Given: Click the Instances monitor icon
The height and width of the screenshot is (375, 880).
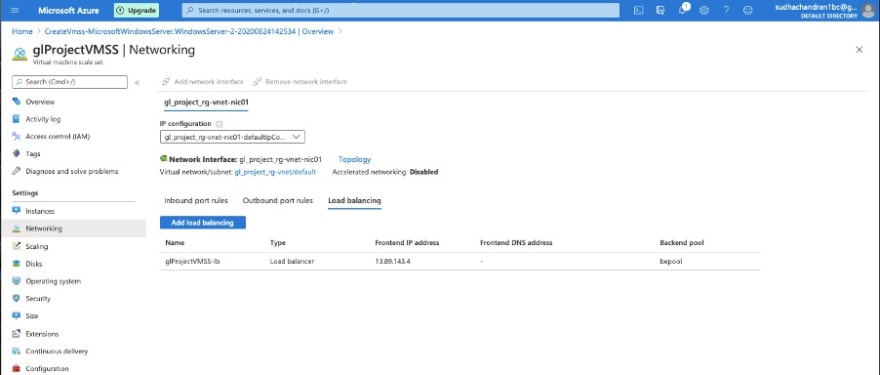Looking at the screenshot, I should [x=16, y=211].
